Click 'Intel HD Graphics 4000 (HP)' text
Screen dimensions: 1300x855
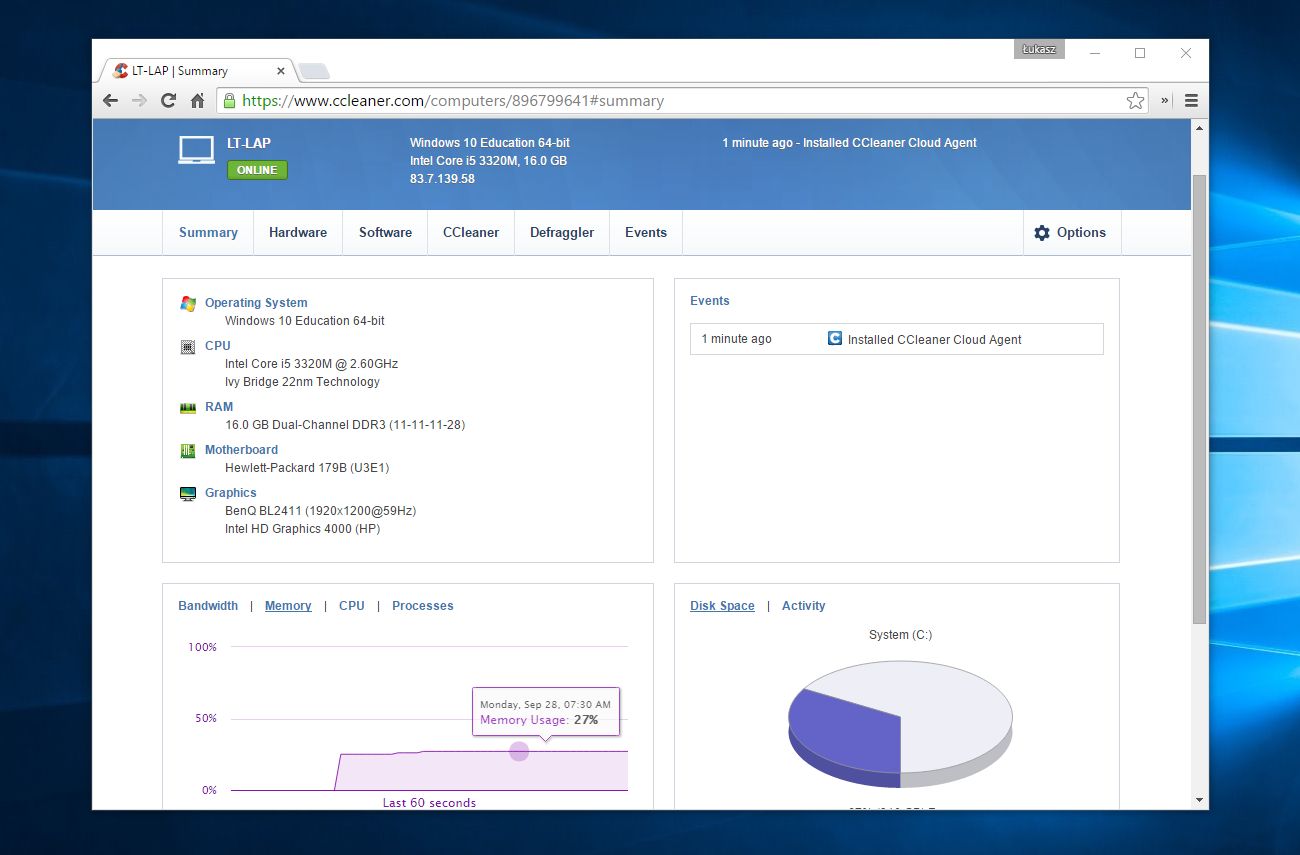(302, 529)
